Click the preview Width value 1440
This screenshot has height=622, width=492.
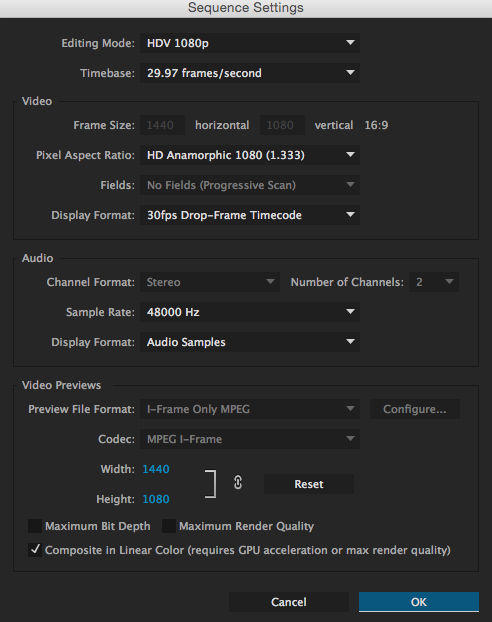[156, 469]
